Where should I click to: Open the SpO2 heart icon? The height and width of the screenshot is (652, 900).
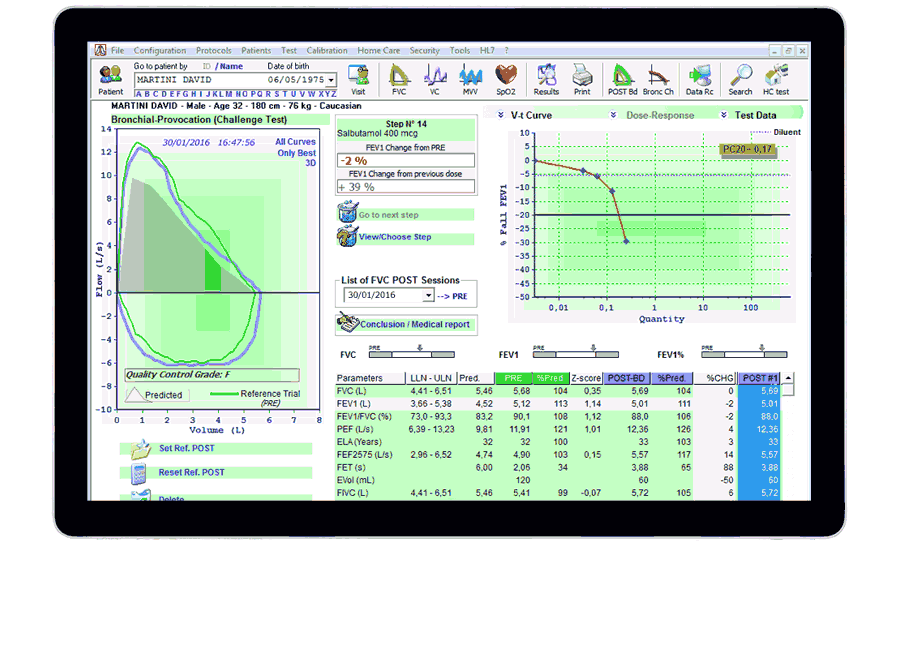[505, 77]
